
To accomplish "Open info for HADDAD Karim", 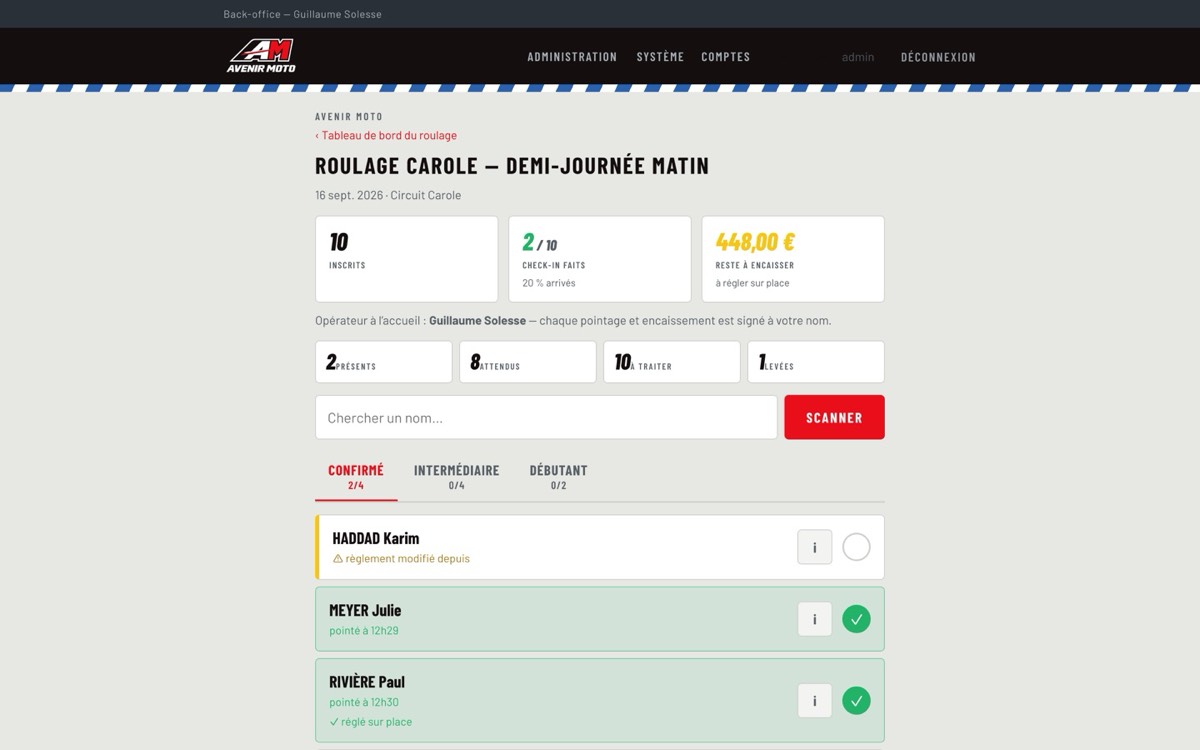I will [814, 547].
